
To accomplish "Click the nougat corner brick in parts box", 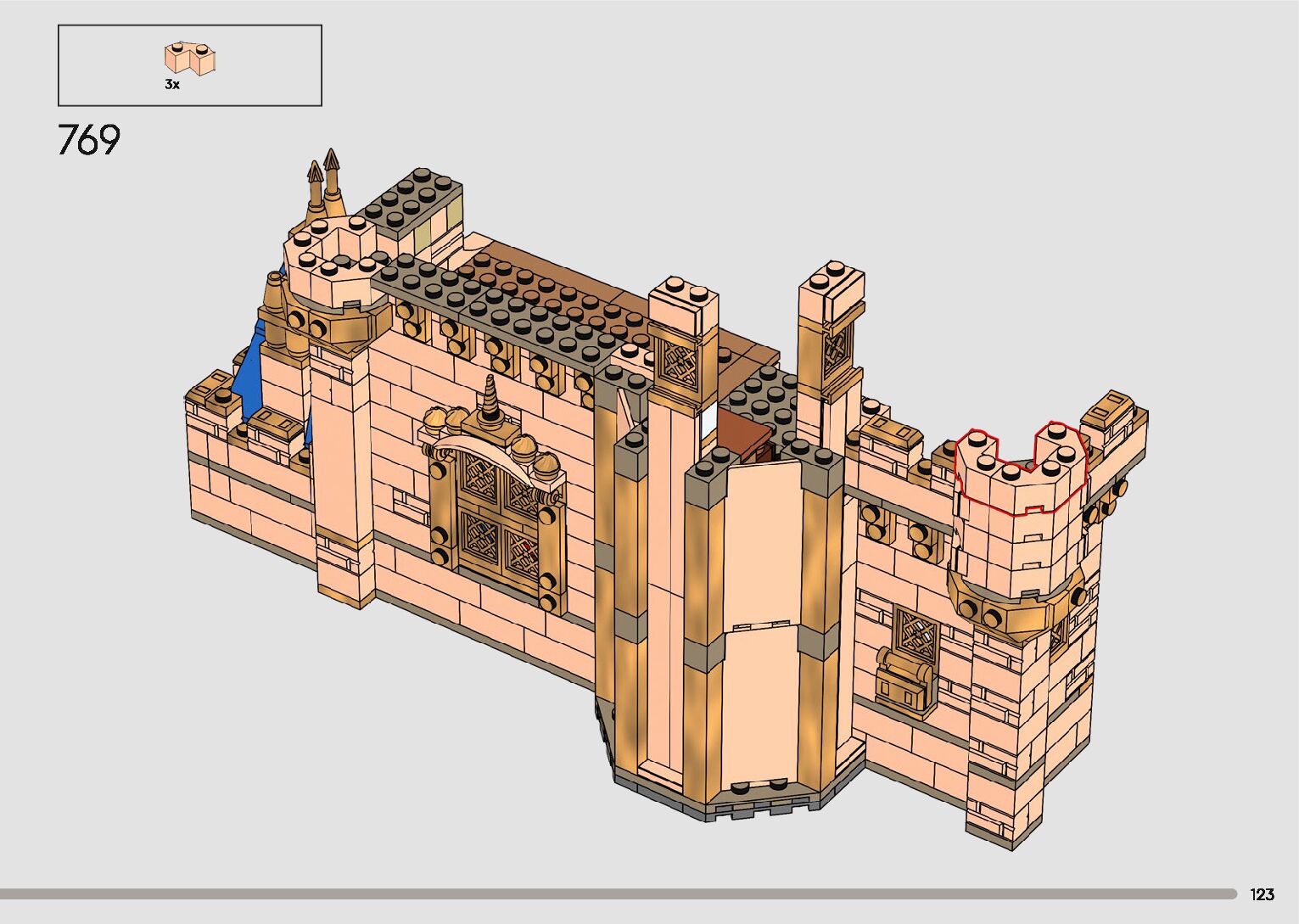I will [x=191, y=59].
